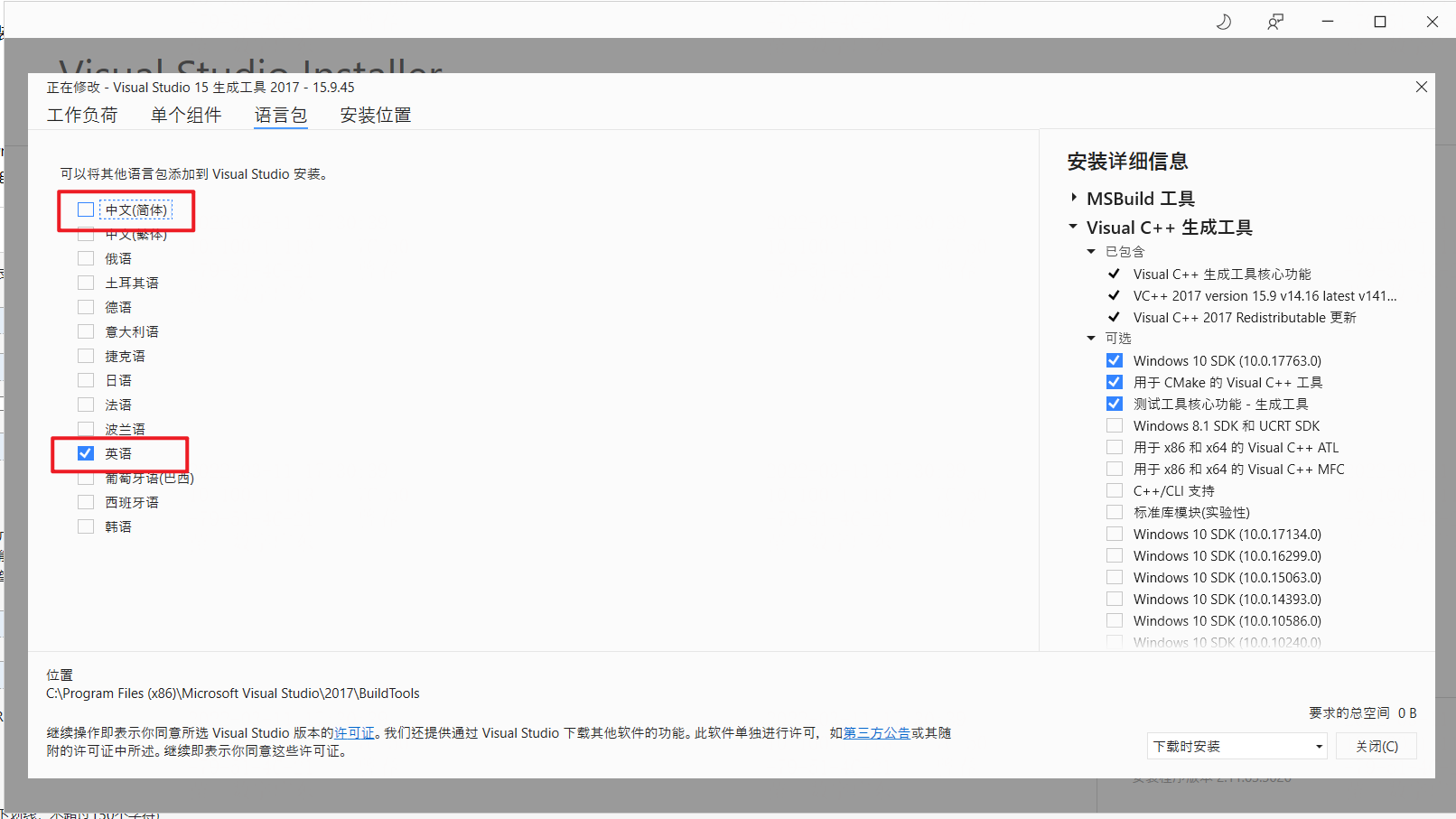Close the modify dialog with X
The width and height of the screenshot is (1456, 819).
click(x=1422, y=87)
